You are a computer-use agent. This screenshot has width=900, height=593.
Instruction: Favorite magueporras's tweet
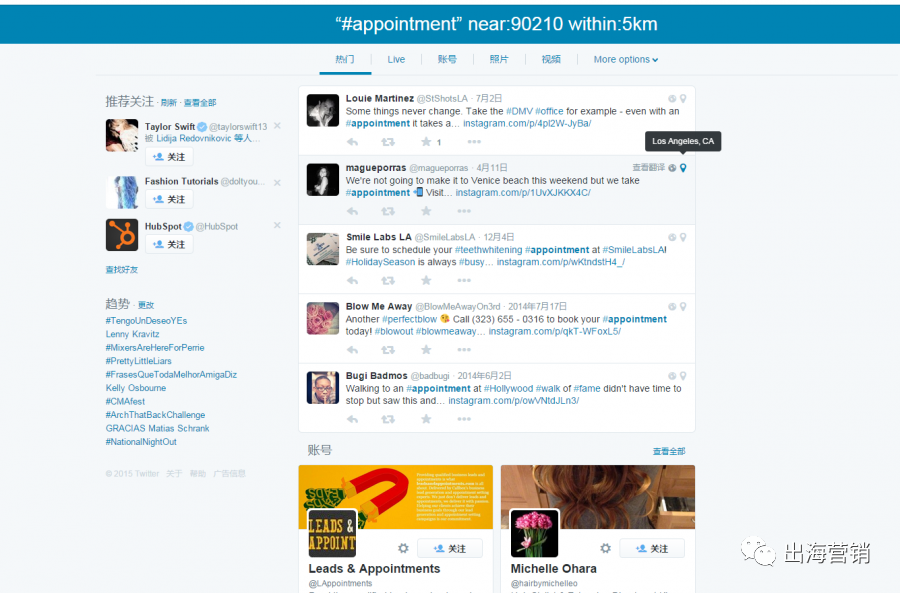(x=426, y=211)
